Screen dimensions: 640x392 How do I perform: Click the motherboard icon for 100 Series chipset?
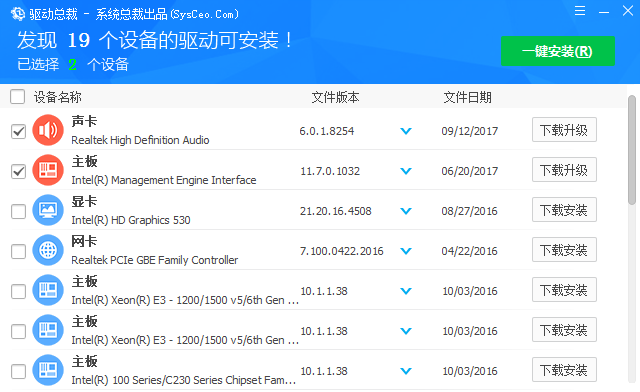(x=48, y=370)
